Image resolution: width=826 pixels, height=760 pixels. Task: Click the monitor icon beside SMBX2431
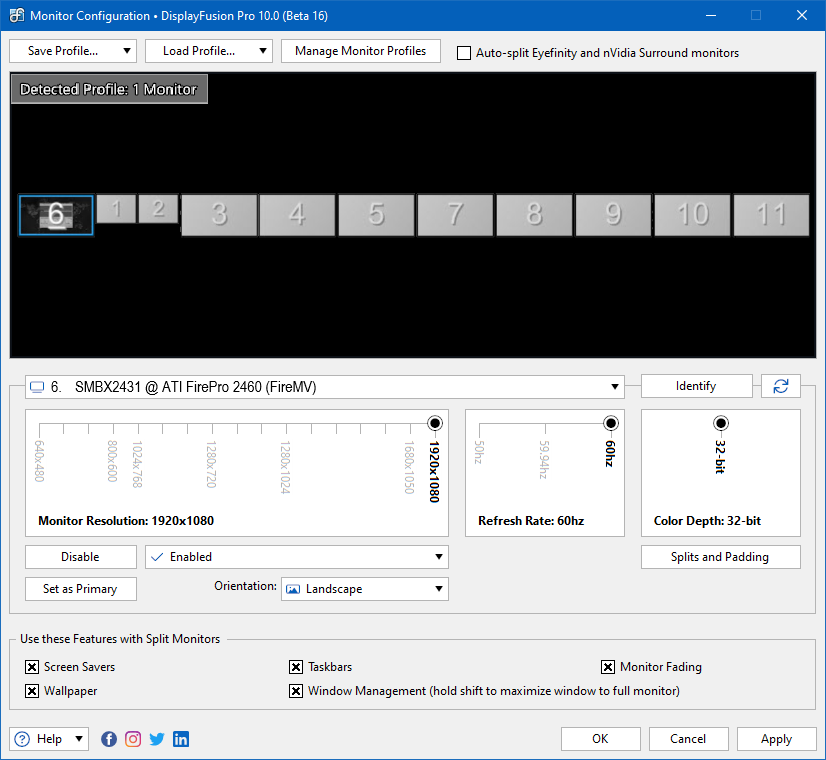point(37,387)
